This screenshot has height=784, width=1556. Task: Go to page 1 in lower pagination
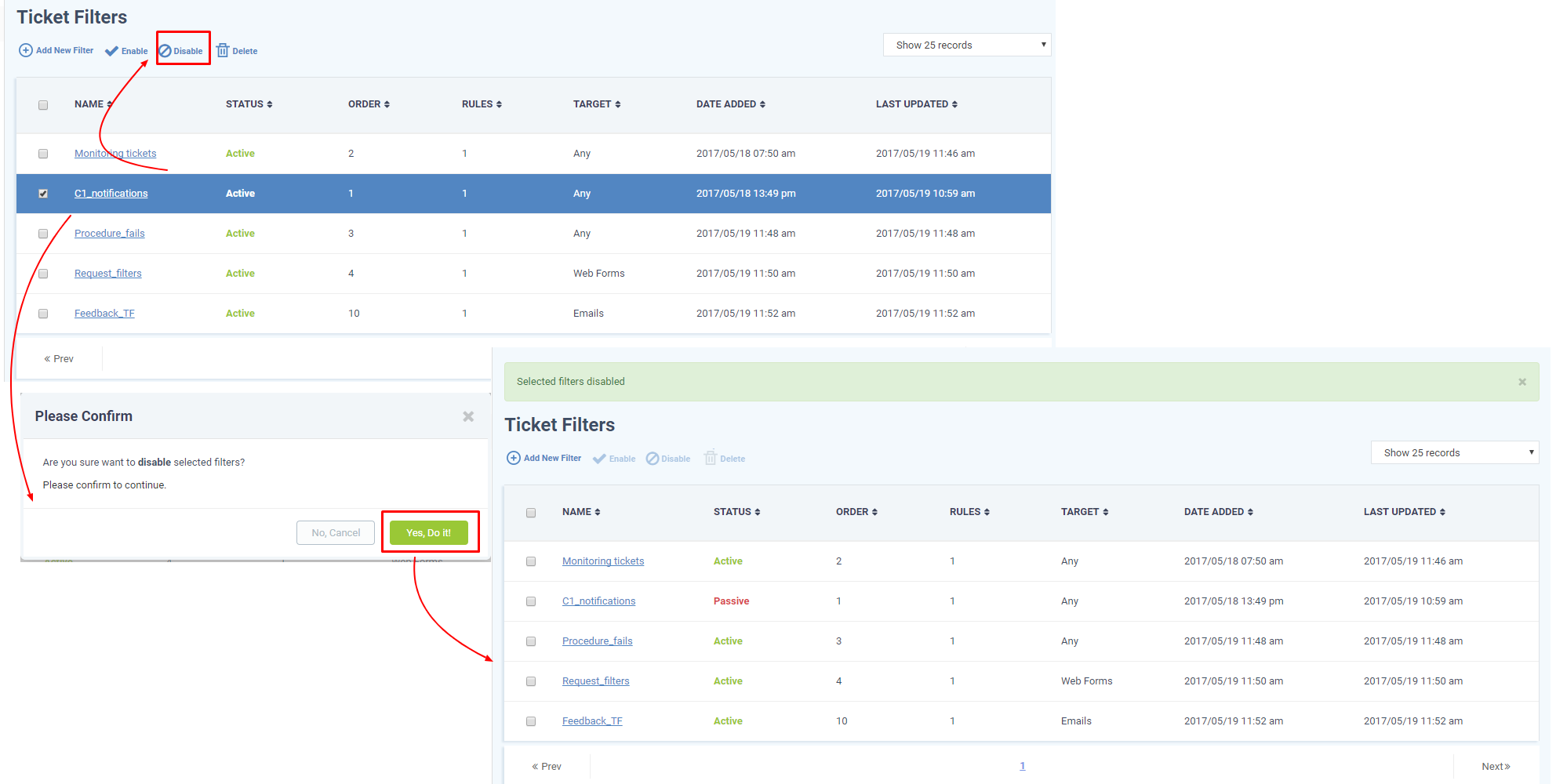(1022, 766)
